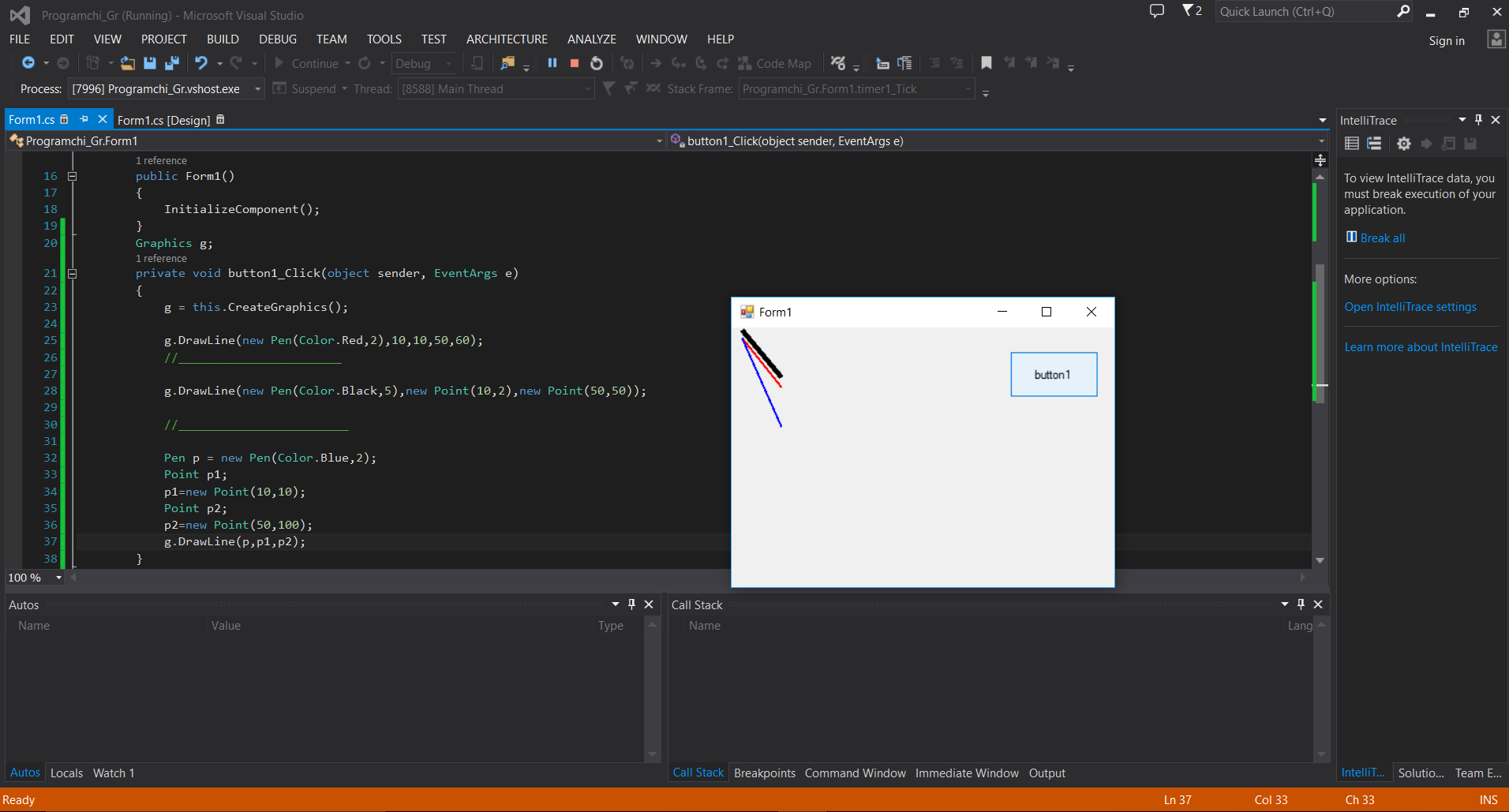
Task: Switch to the Form1.cs [Design] tab
Action: pos(164,120)
